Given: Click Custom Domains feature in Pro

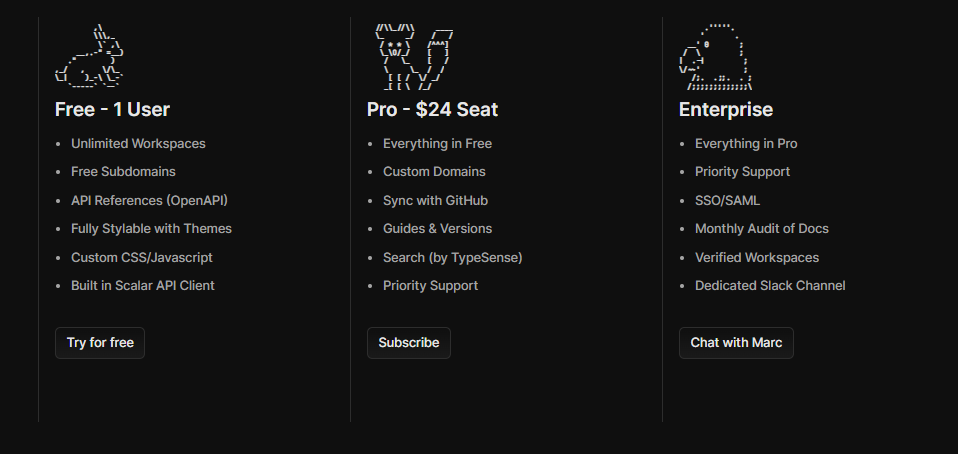Looking at the screenshot, I should tap(434, 172).
